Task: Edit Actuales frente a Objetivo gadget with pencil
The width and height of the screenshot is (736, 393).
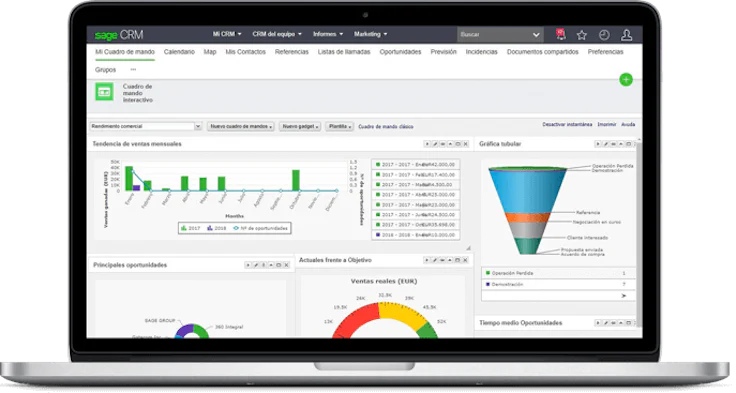Action: pyautogui.click(x=435, y=260)
